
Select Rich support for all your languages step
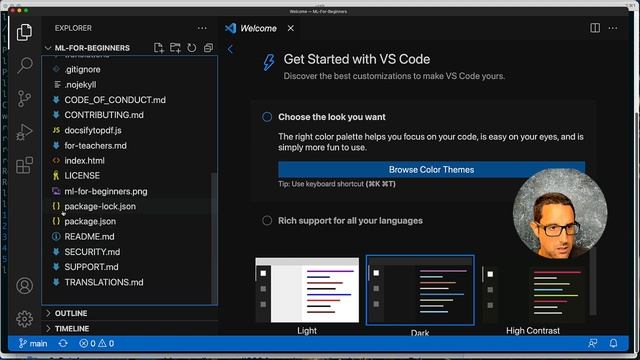coord(350,221)
